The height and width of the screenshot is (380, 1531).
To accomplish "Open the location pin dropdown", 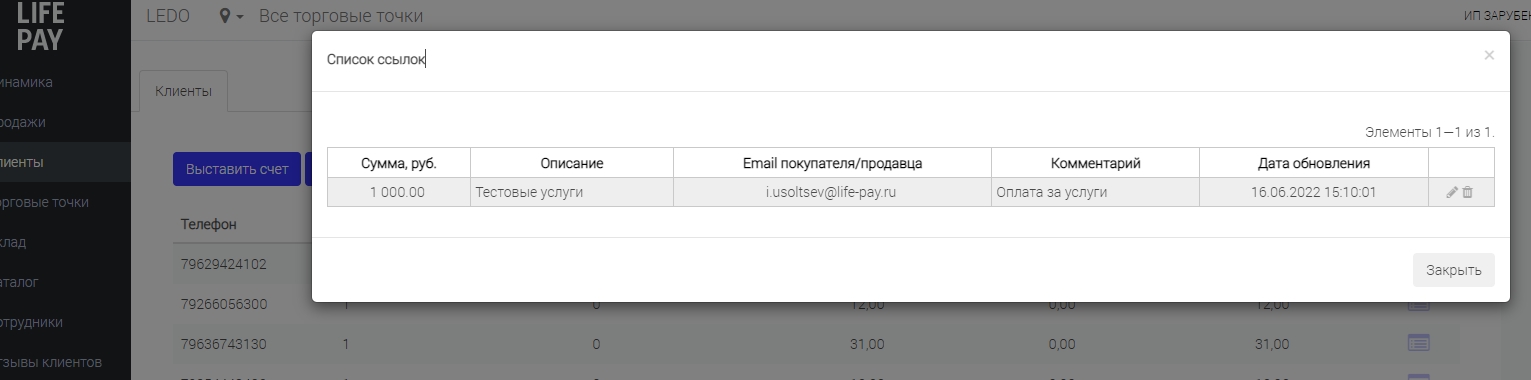I will (231, 16).
